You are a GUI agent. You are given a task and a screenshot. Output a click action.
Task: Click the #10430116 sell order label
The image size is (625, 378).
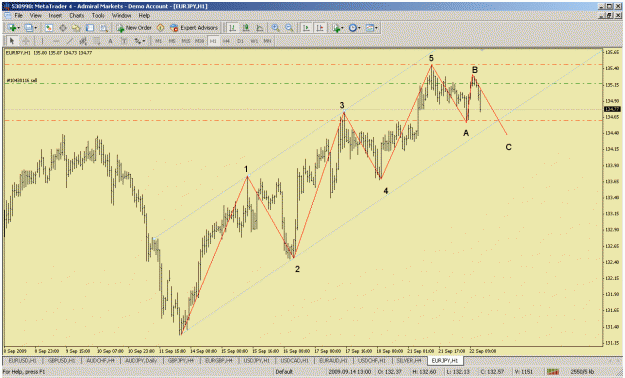pos(22,81)
